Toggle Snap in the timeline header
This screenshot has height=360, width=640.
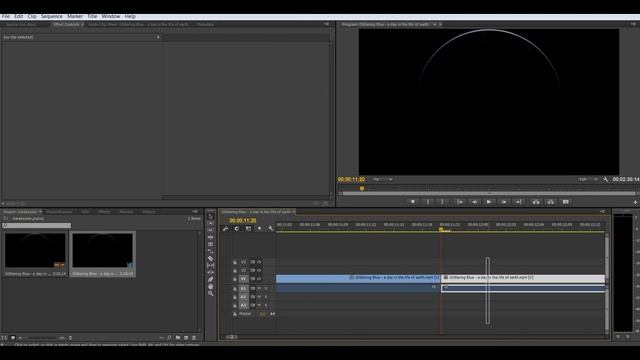[237, 229]
